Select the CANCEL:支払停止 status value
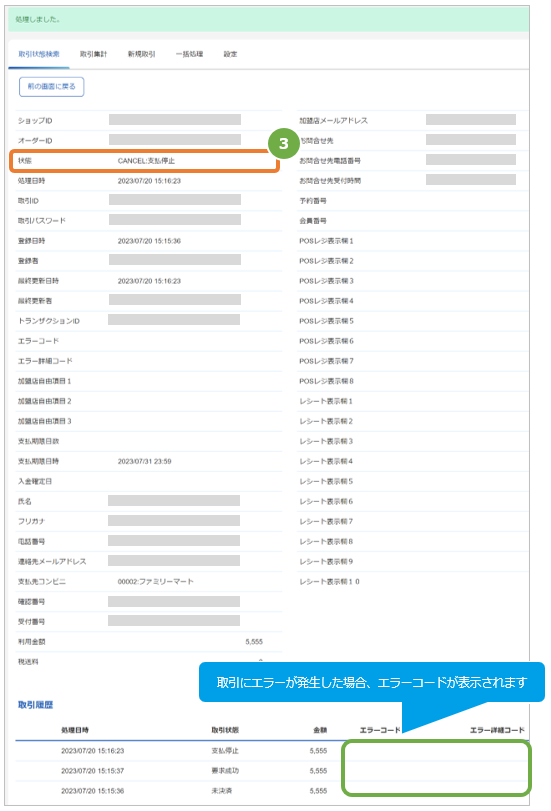 pyautogui.click(x=146, y=161)
